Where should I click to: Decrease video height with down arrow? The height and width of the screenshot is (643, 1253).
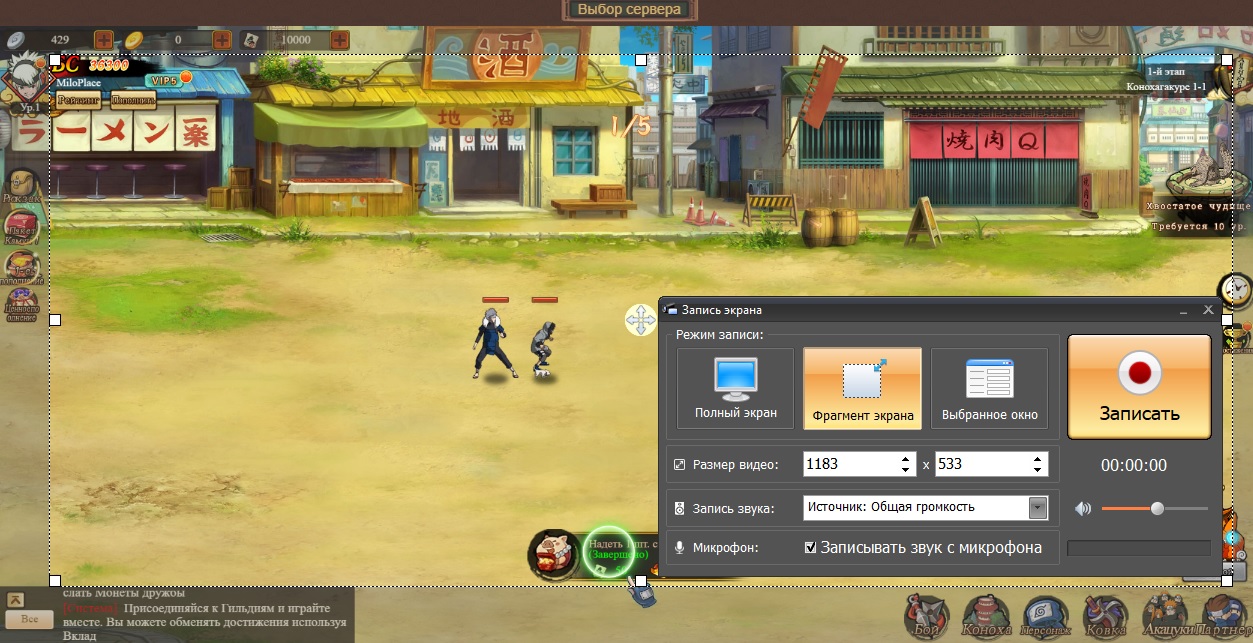tap(1037, 470)
